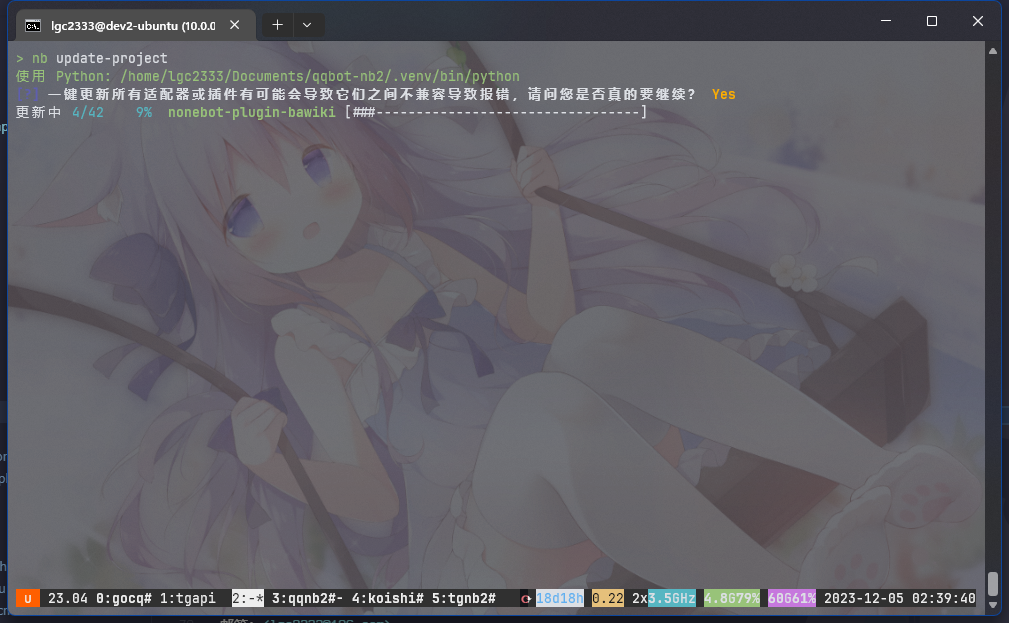Select the active tmux window 2:-*
Viewport: 1009px width, 623px height.
pos(248,599)
